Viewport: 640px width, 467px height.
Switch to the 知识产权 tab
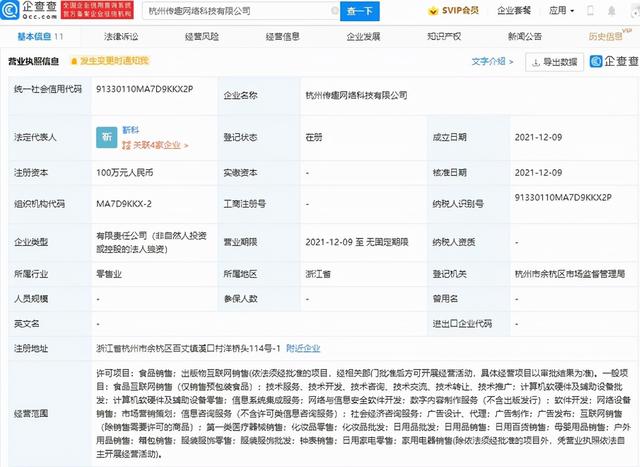[x=444, y=37]
